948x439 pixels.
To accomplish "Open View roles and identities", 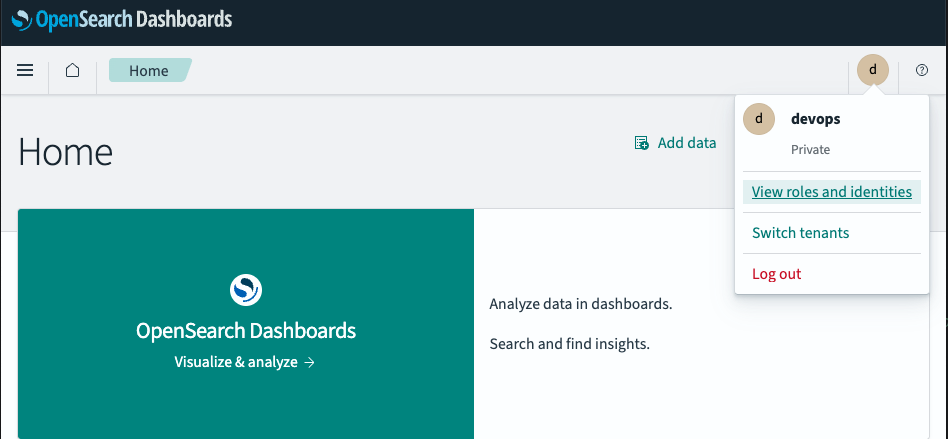I will (831, 192).
